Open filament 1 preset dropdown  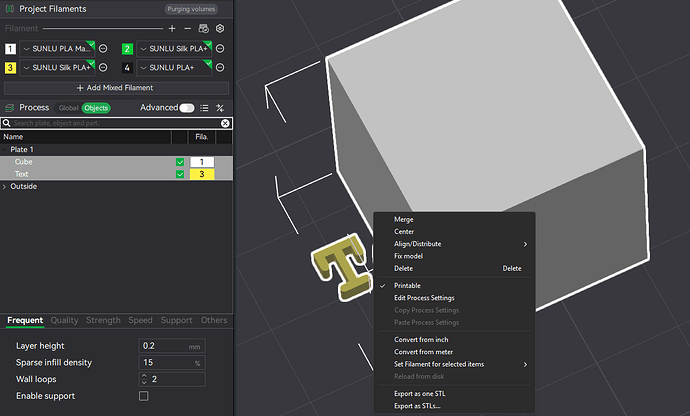tap(57, 48)
